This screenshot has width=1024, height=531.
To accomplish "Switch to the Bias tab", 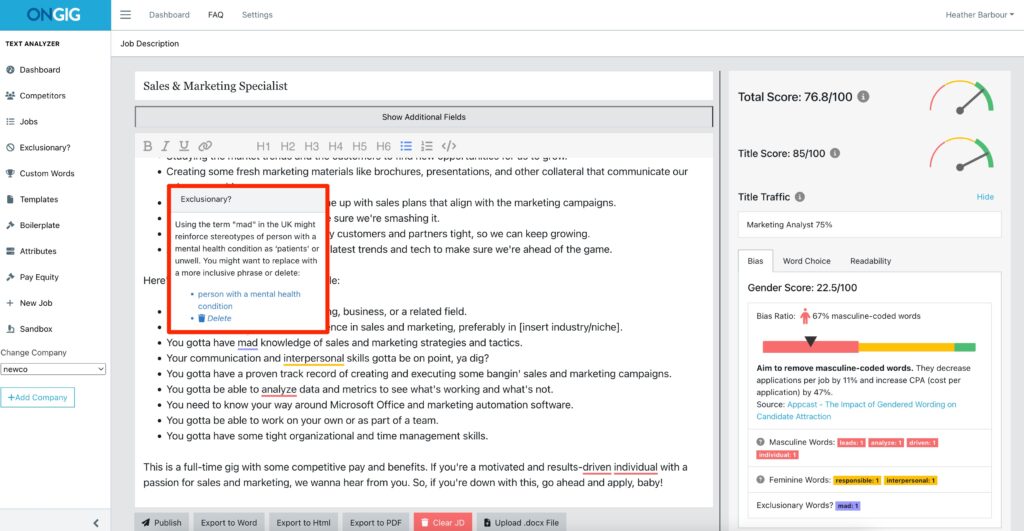I will click(x=756, y=261).
